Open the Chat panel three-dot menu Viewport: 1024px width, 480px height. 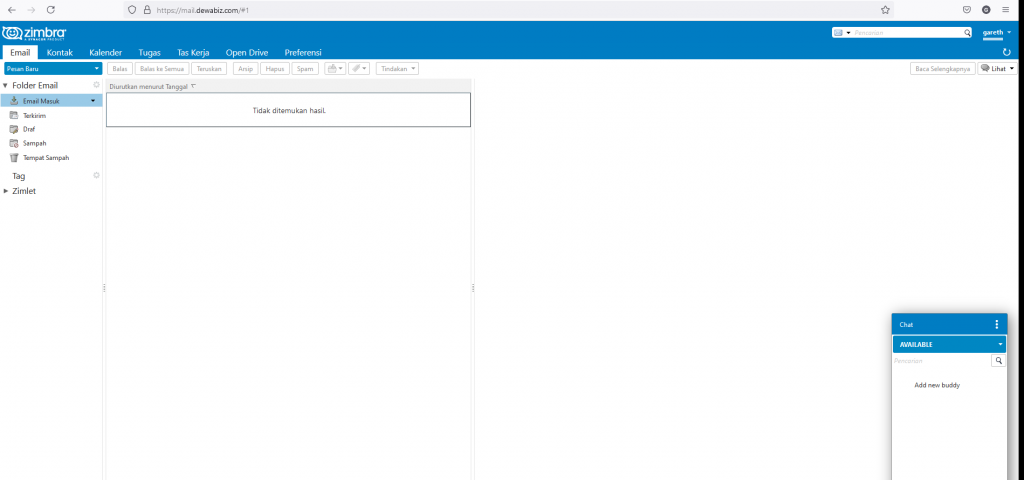click(x=996, y=325)
